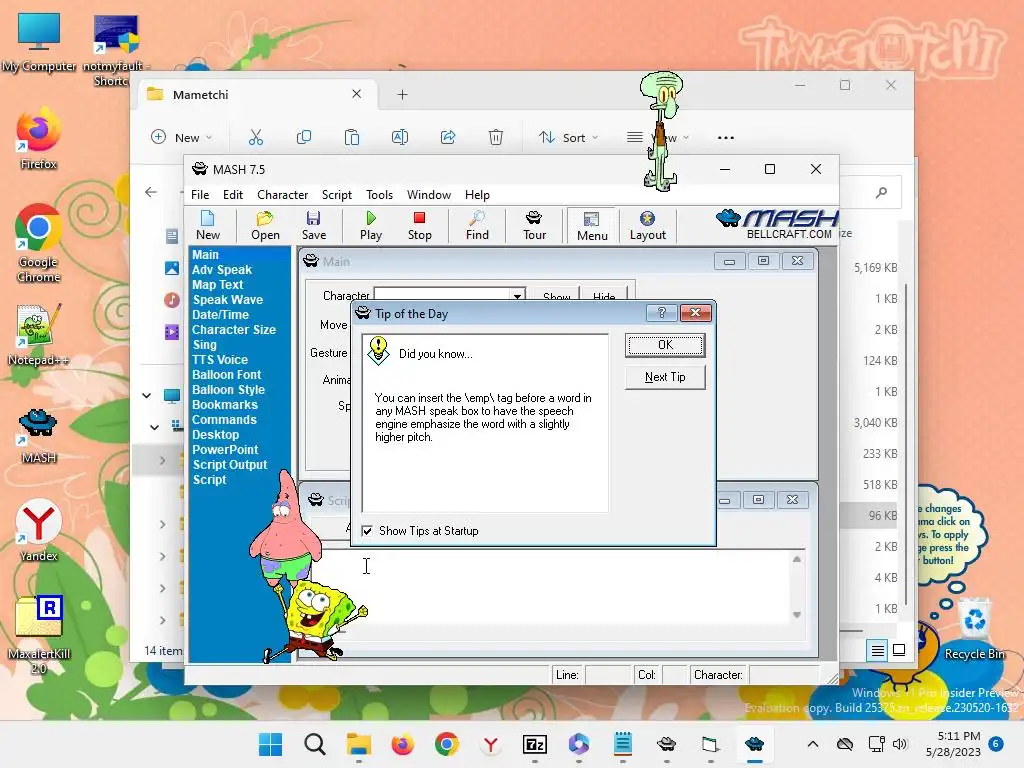Image resolution: width=1024 pixels, height=768 pixels.
Task: Select Sing in the side menu
Action: click(204, 345)
